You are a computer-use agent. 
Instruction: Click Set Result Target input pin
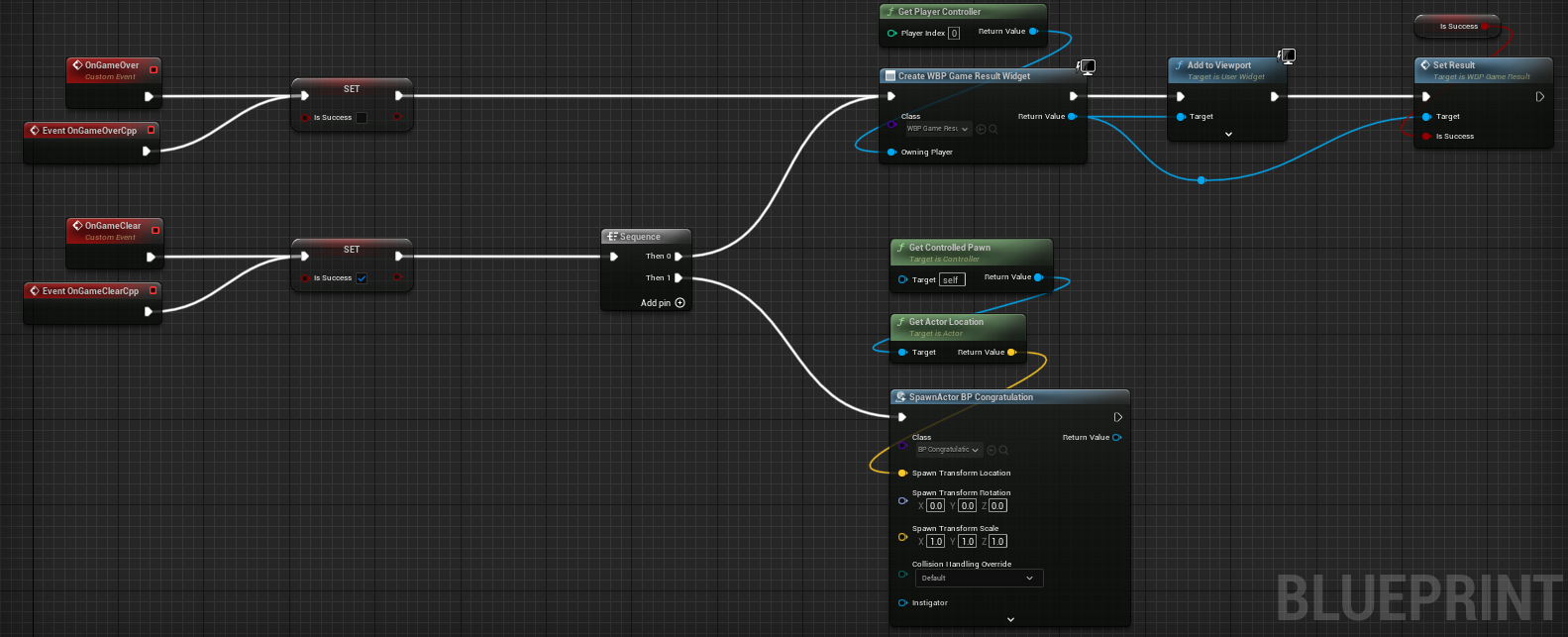(1426, 116)
